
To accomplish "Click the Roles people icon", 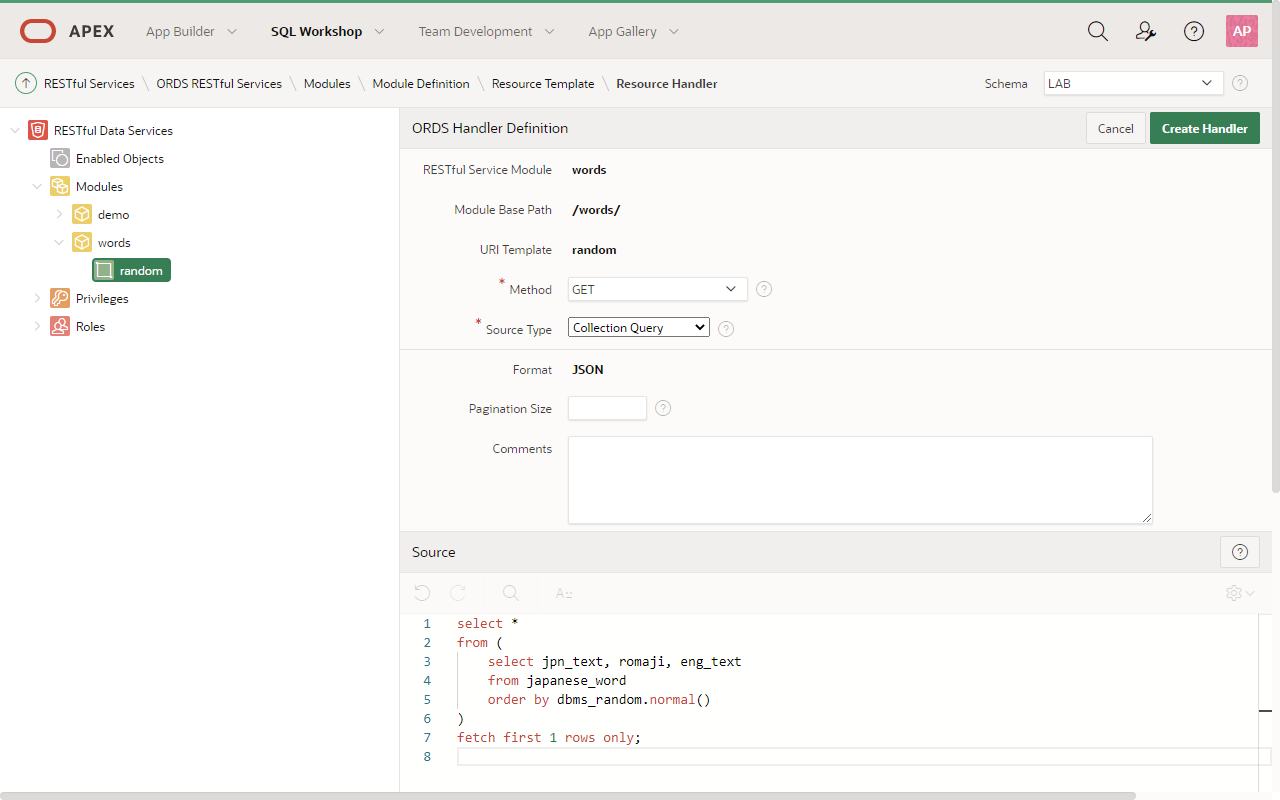I will 60,326.
